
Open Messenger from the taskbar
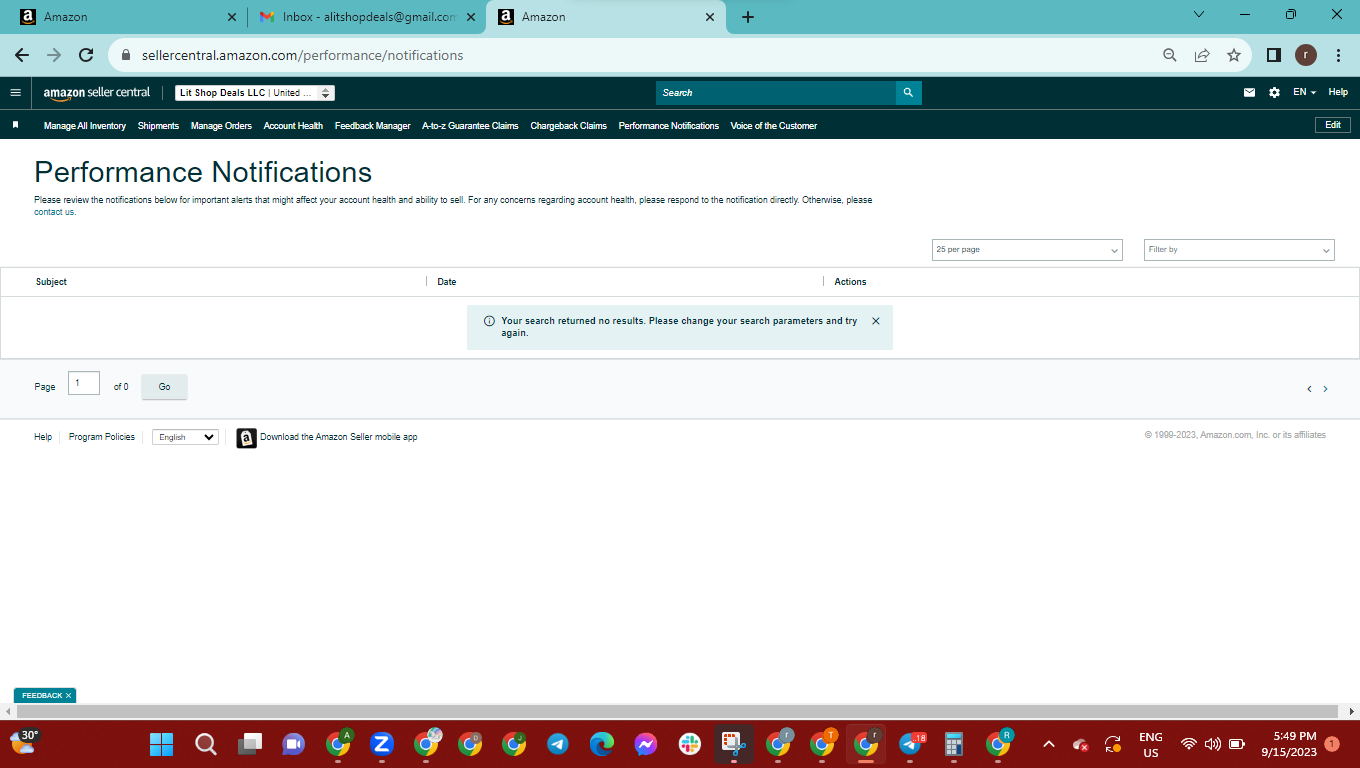click(645, 744)
